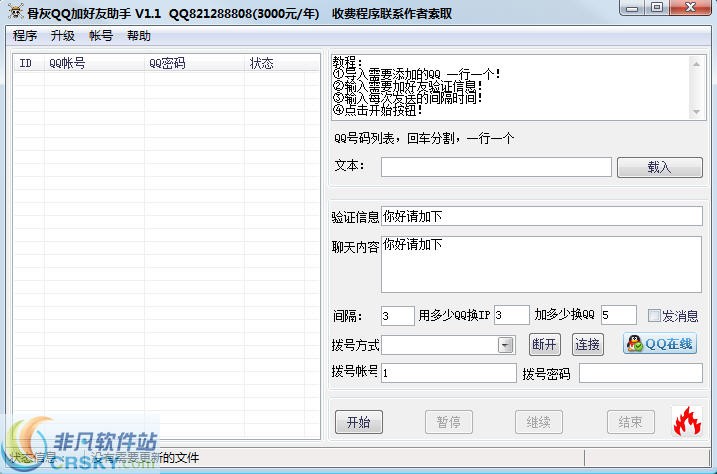The image size is (717, 474).
Task: Click the QQ帐号 column header
Action: coord(94,64)
